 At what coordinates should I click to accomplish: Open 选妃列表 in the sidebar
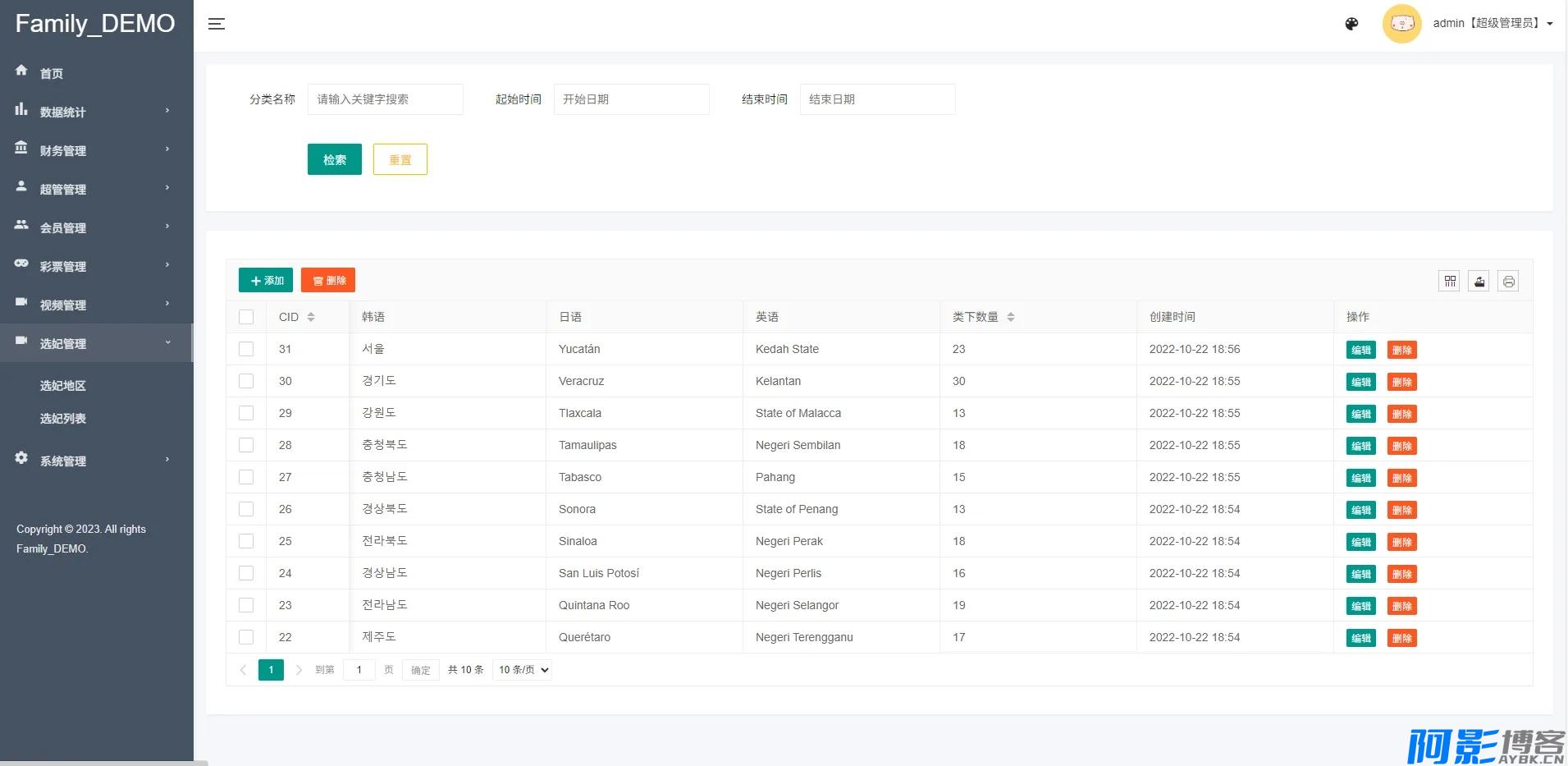click(x=63, y=419)
